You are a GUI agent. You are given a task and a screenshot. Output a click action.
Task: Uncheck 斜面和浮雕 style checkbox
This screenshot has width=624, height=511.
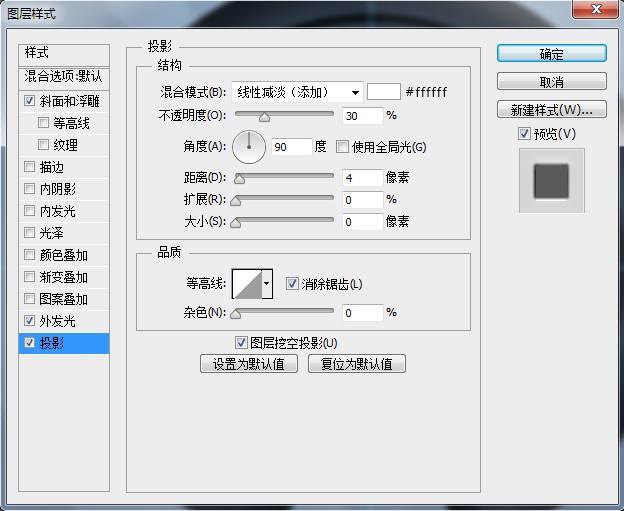[x=29, y=100]
